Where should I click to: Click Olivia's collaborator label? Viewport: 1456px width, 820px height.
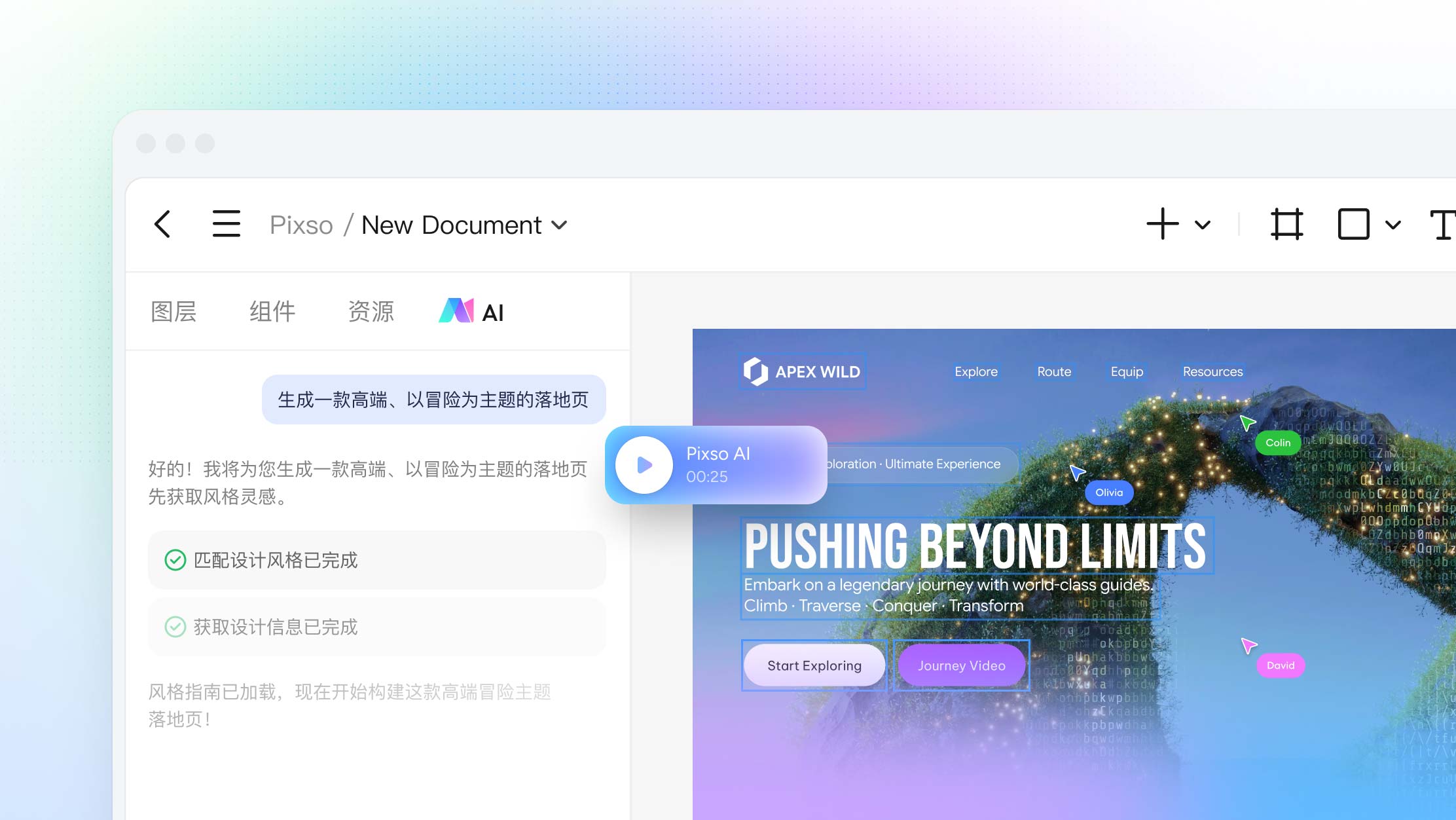pos(1109,493)
